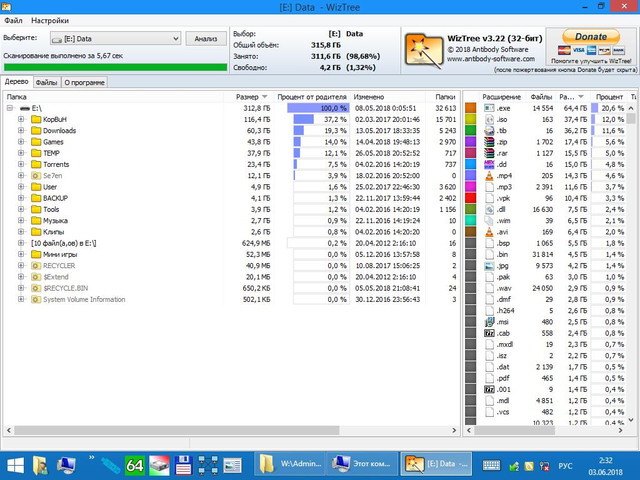Click the Games folder icon
The height and width of the screenshot is (480, 640).
pos(36,142)
